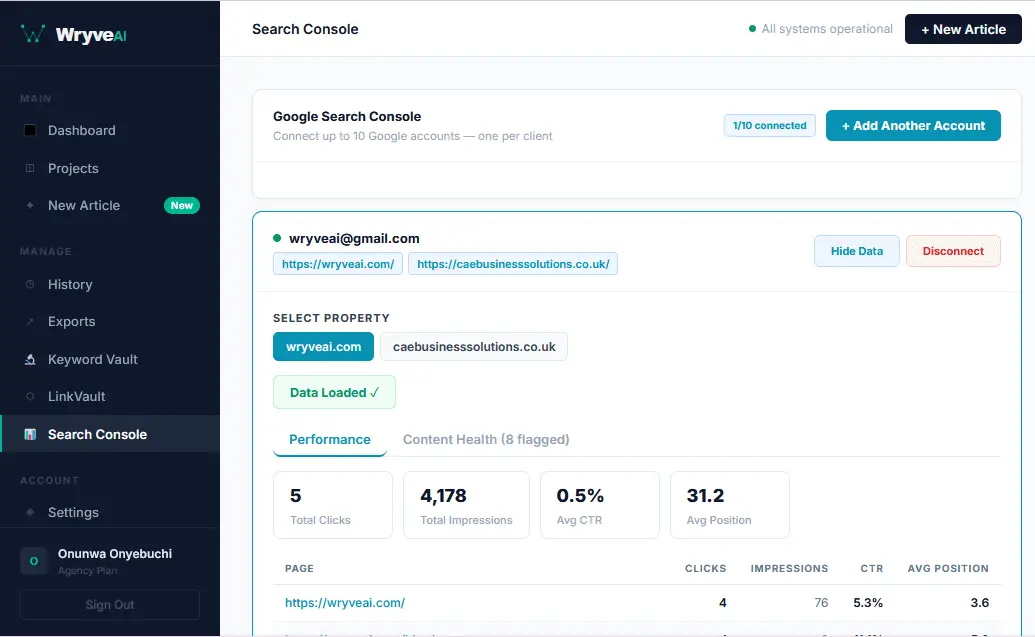
Task: Switch to the Performance tab
Action: (329, 440)
